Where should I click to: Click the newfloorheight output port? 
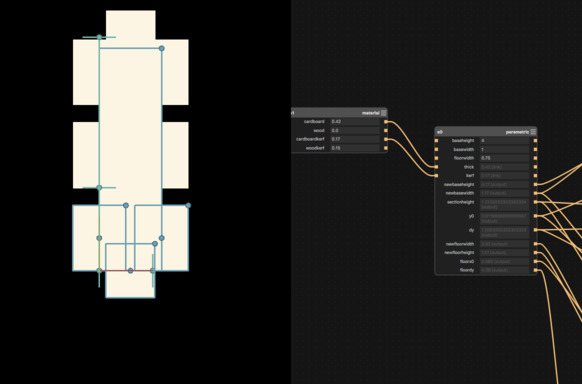click(535, 253)
